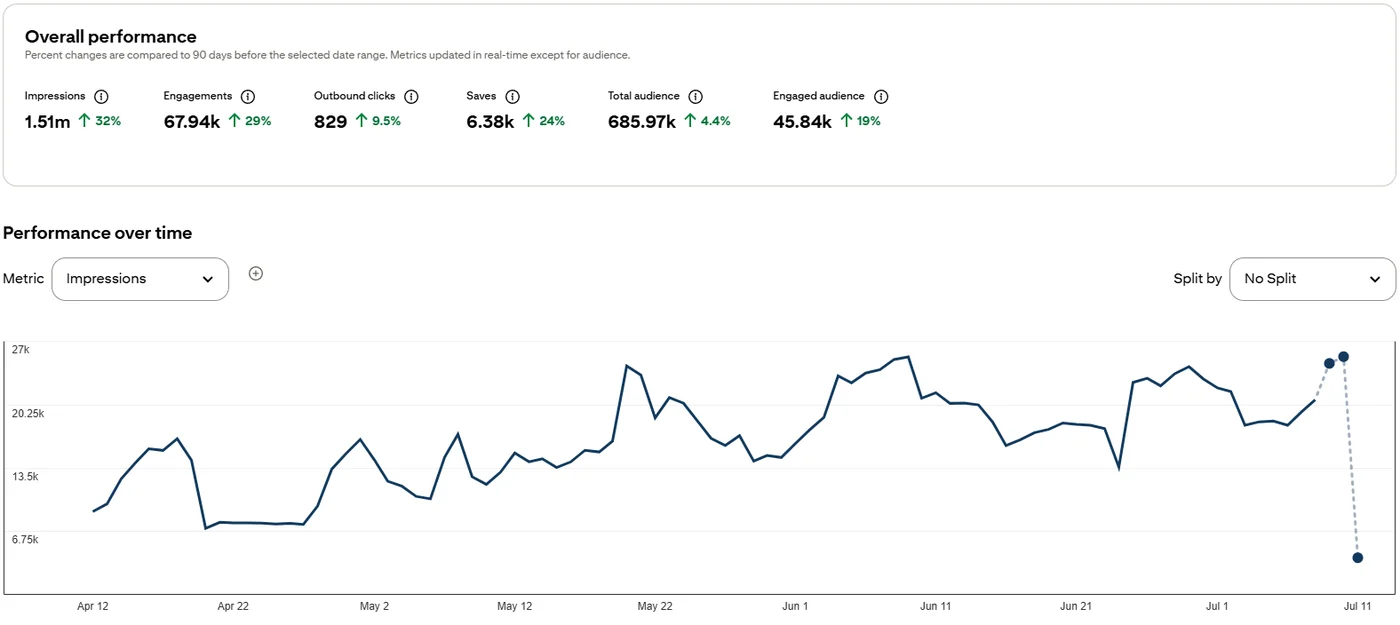
Task: Click the Outbound clicks metric label
Action: point(355,96)
